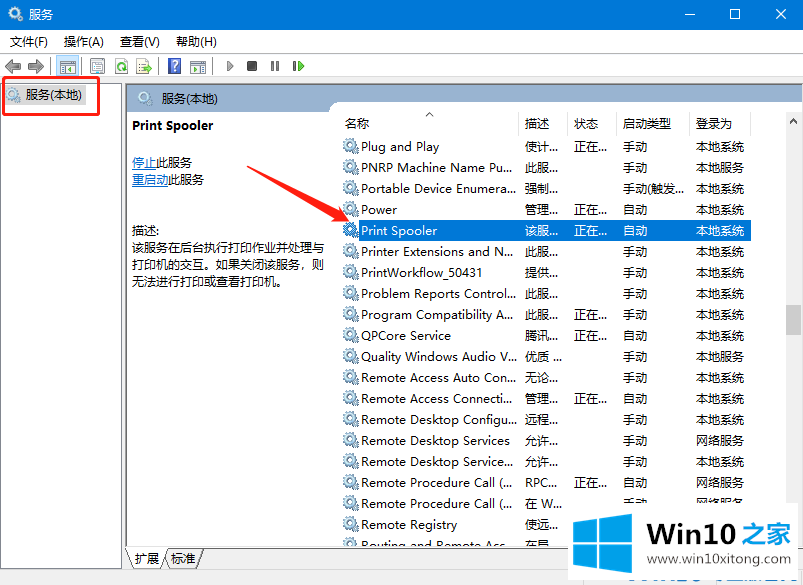Image resolution: width=803 pixels, height=585 pixels.
Task: Select the QPCore Service row
Action: coord(546,336)
